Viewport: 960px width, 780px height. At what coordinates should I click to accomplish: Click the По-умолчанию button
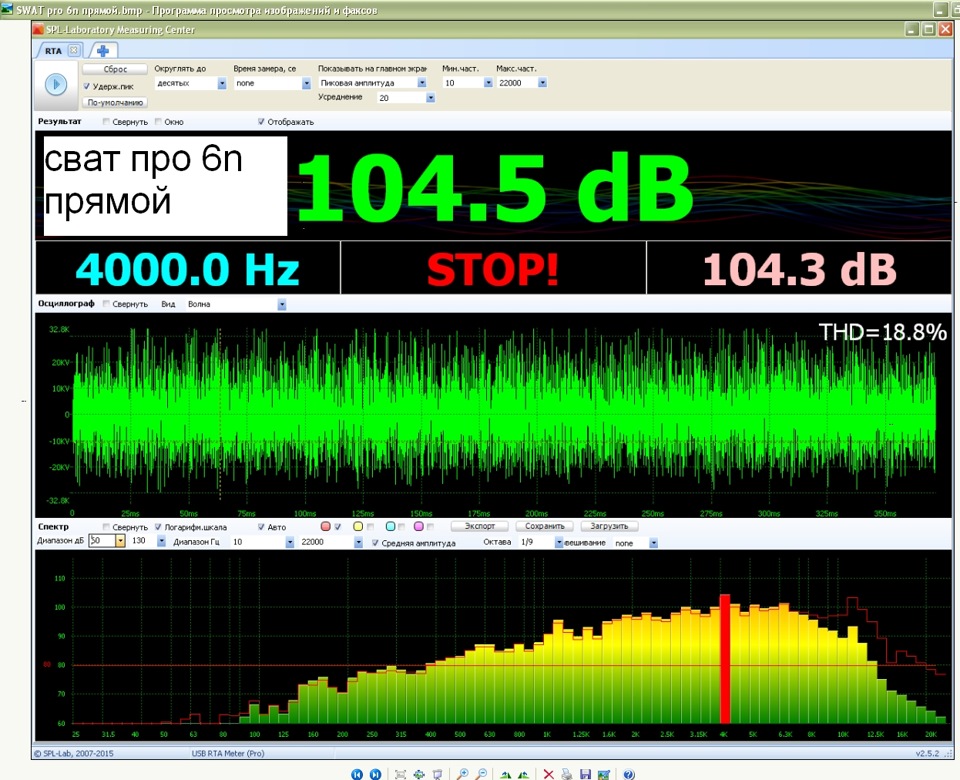tap(115, 102)
